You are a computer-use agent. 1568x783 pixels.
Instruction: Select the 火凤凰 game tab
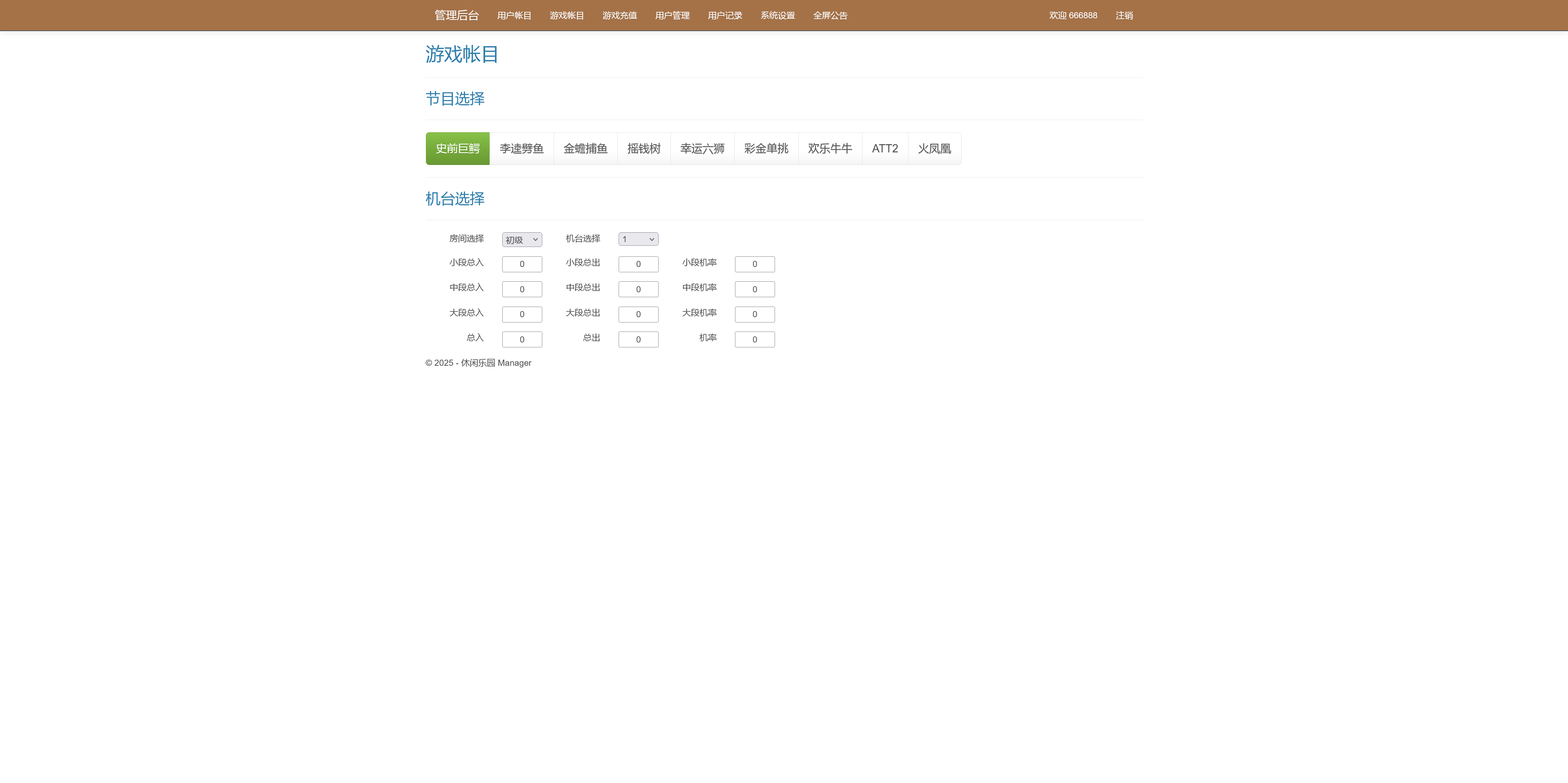click(x=934, y=148)
